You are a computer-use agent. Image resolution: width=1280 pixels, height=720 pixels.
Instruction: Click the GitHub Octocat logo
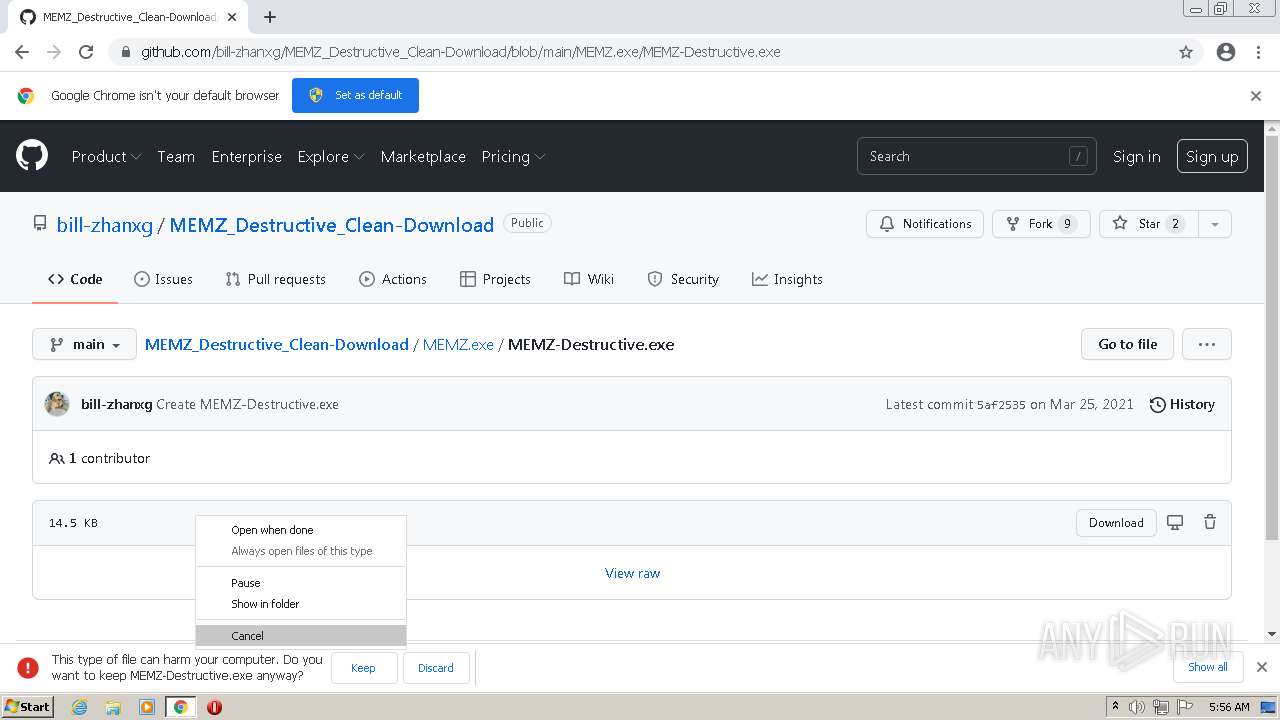coord(32,156)
